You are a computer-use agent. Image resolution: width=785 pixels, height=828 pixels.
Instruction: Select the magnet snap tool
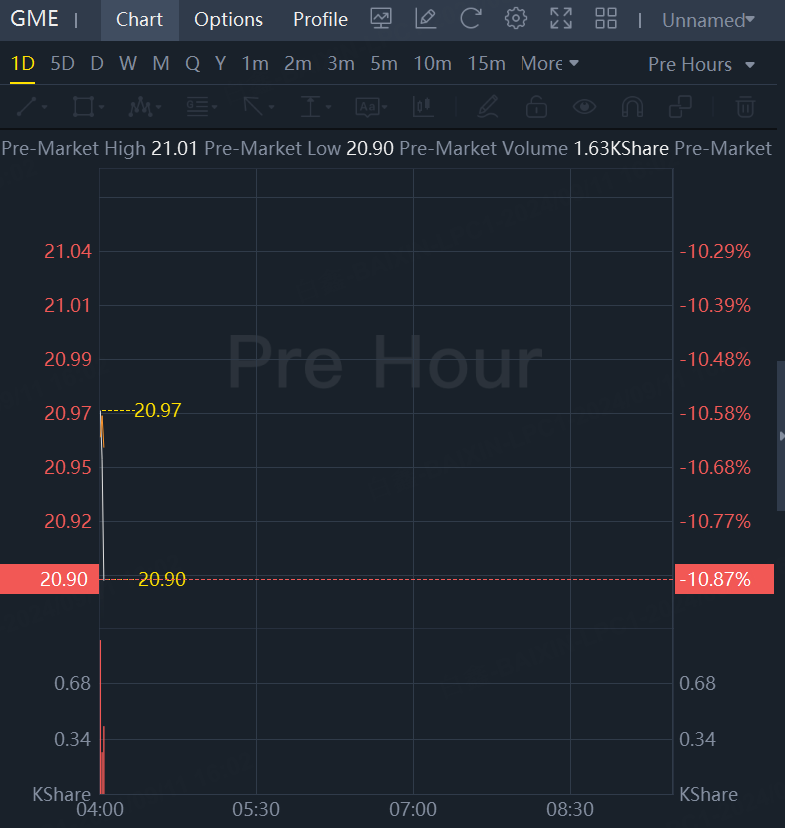632,106
